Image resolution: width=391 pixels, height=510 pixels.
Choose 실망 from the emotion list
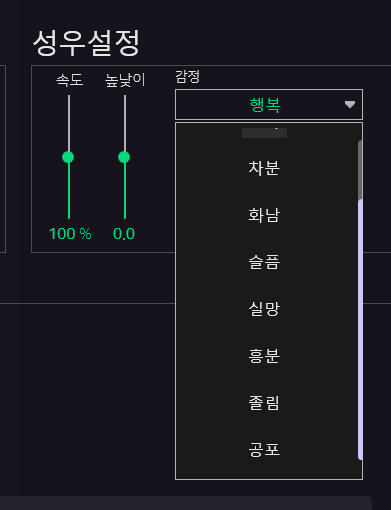pyautogui.click(x=264, y=309)
